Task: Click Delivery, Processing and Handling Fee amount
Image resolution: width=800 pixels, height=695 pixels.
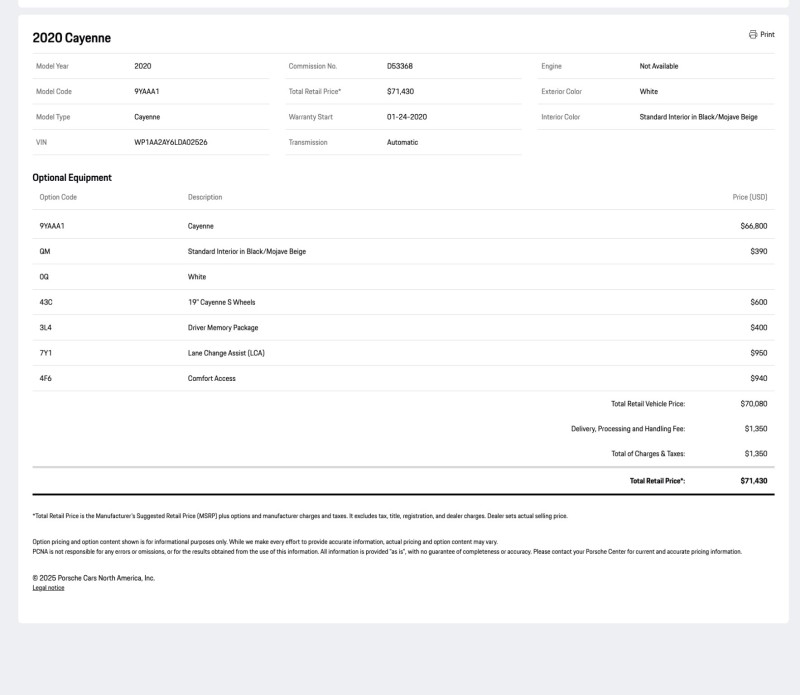Action: point(756,429)
